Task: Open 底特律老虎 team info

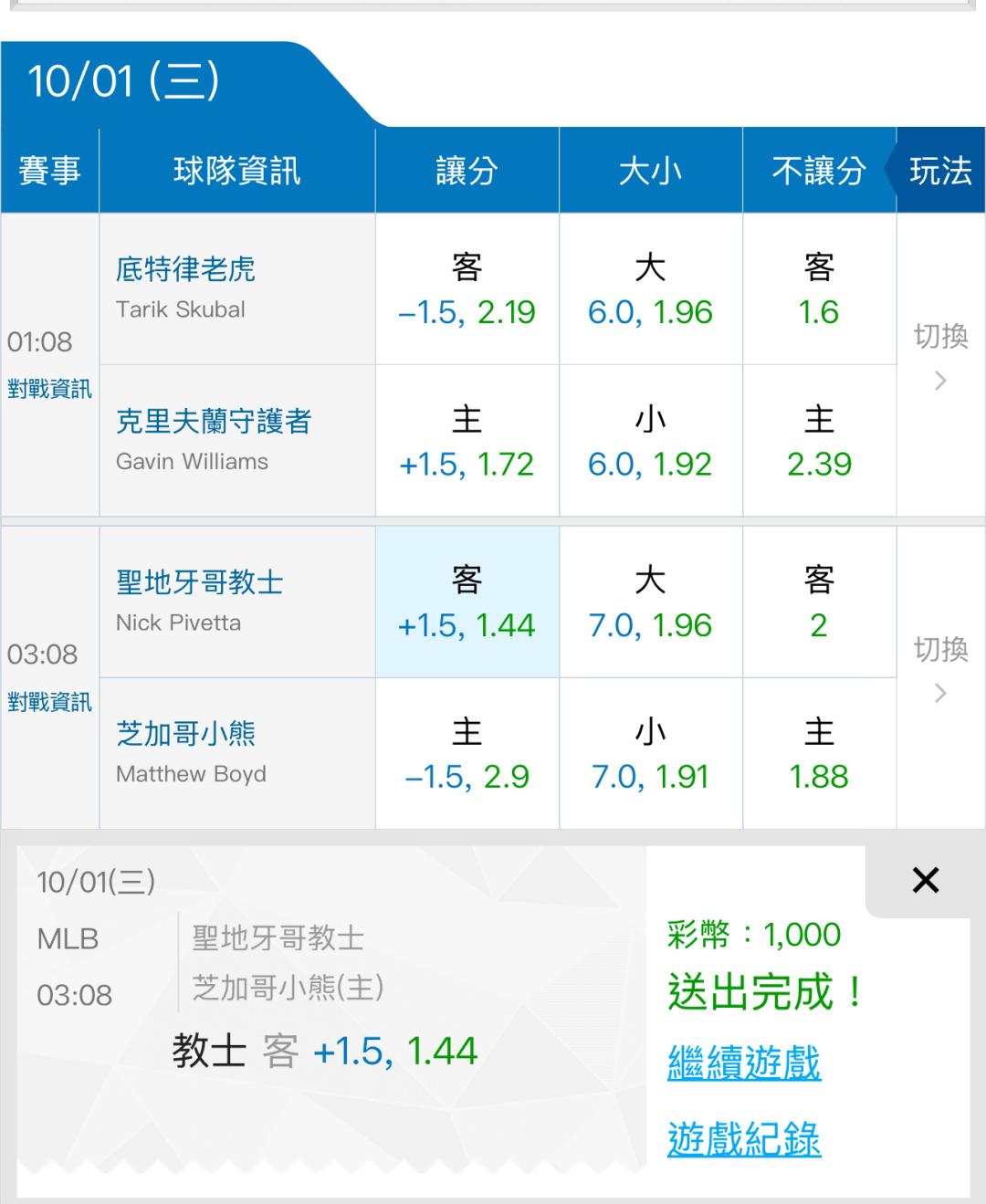Action: [185, 269]
